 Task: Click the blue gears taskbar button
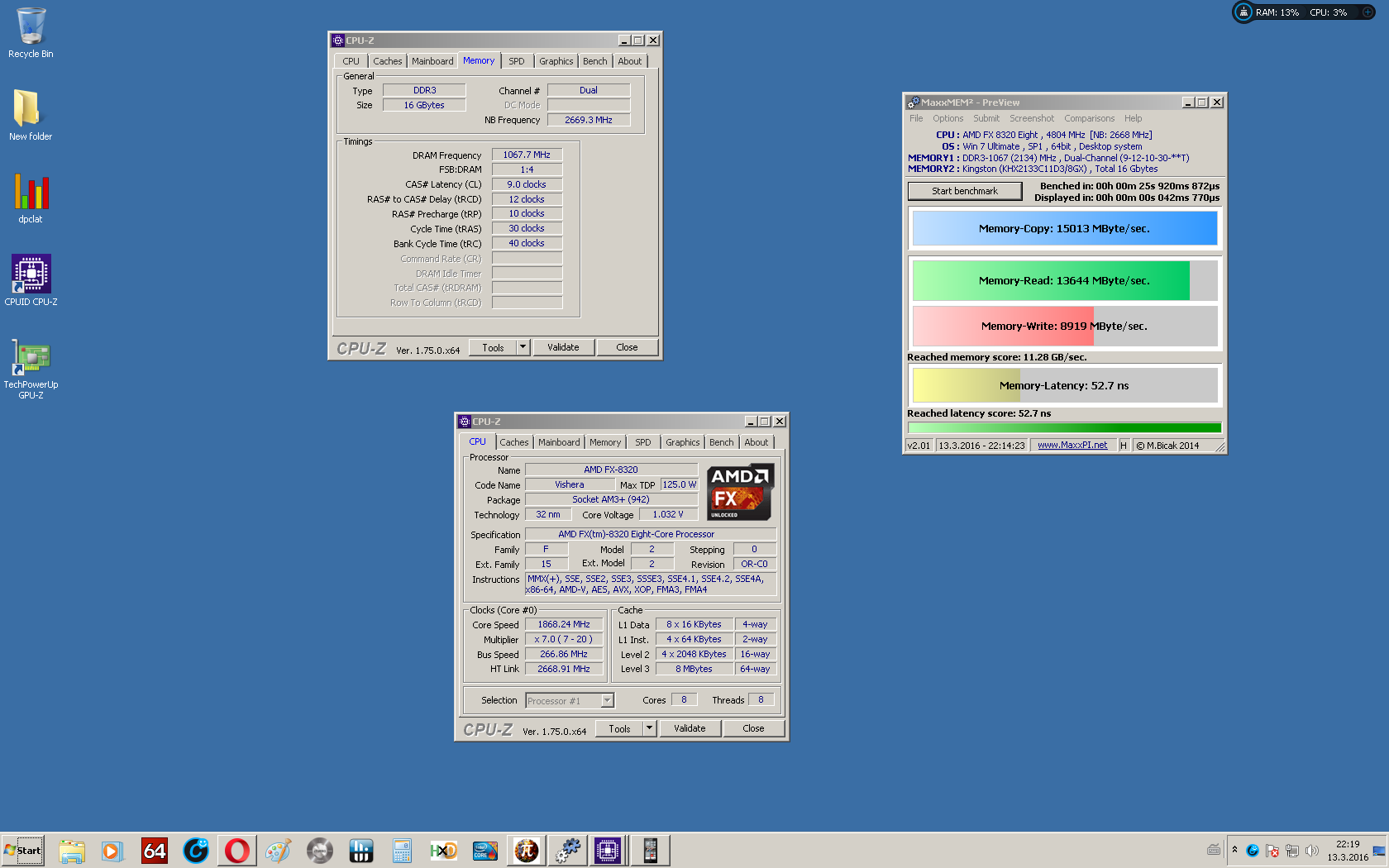pos(567,851)
